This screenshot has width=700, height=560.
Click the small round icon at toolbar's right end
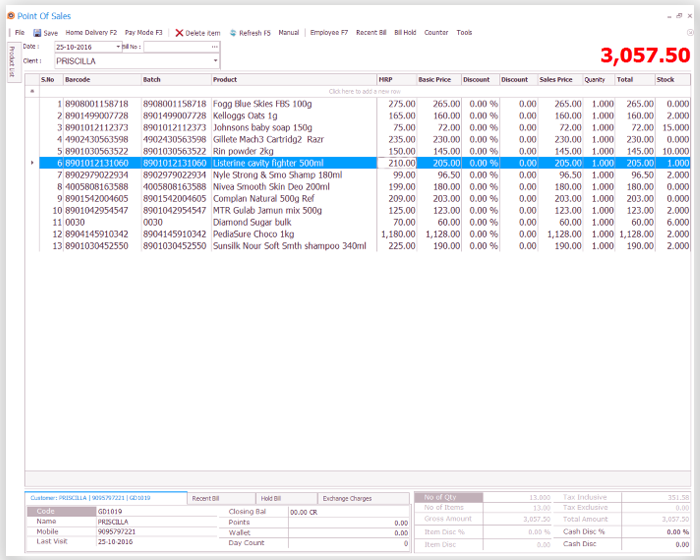690,33
